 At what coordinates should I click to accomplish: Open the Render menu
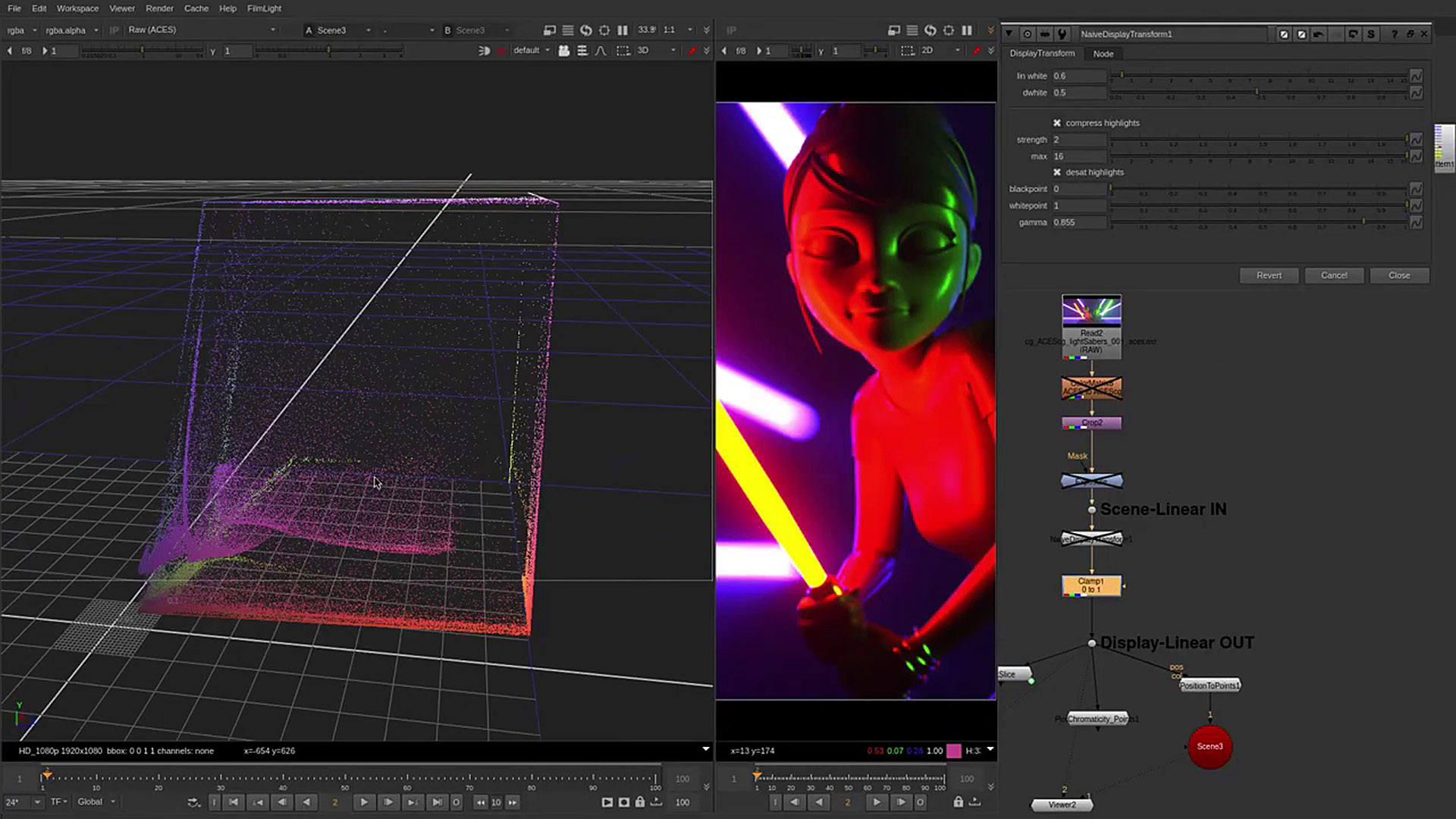pos(159,8)
